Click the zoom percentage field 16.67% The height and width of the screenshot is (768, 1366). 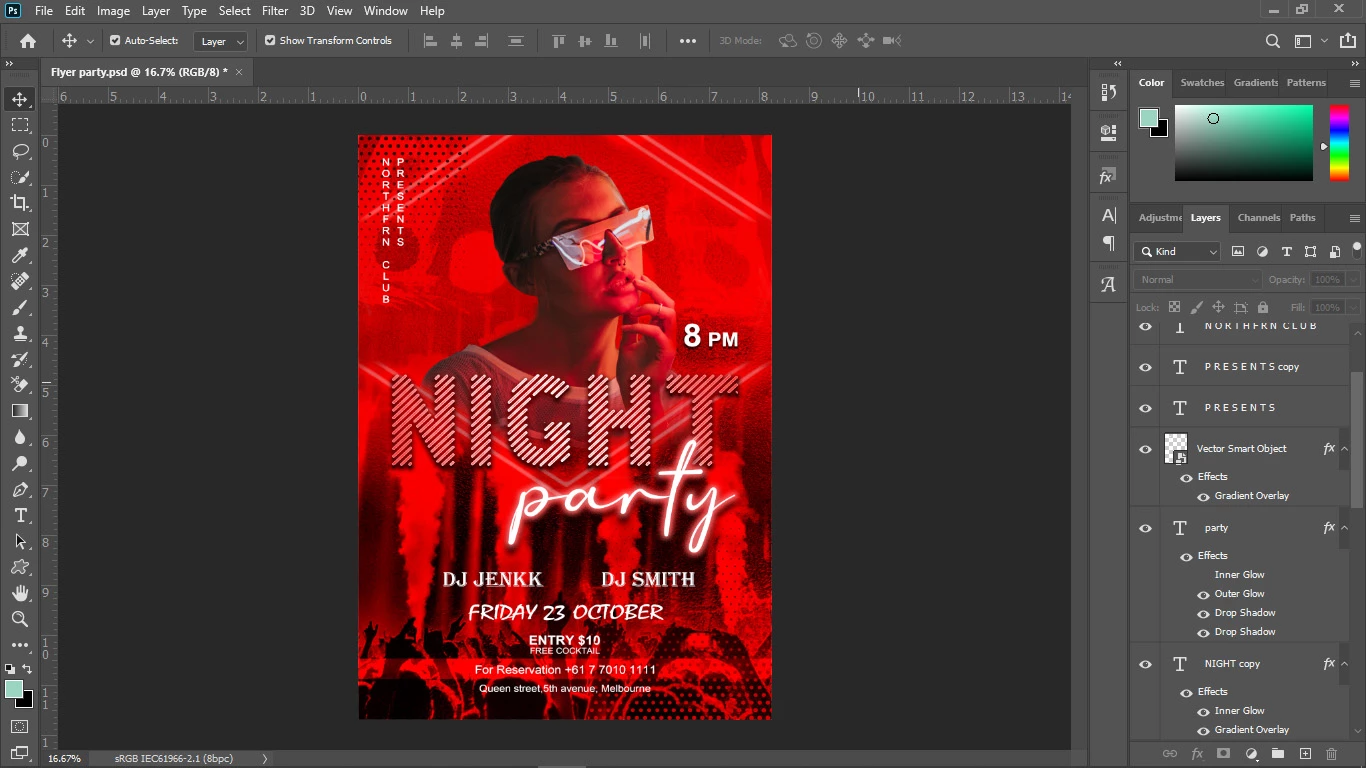(65, 759)
